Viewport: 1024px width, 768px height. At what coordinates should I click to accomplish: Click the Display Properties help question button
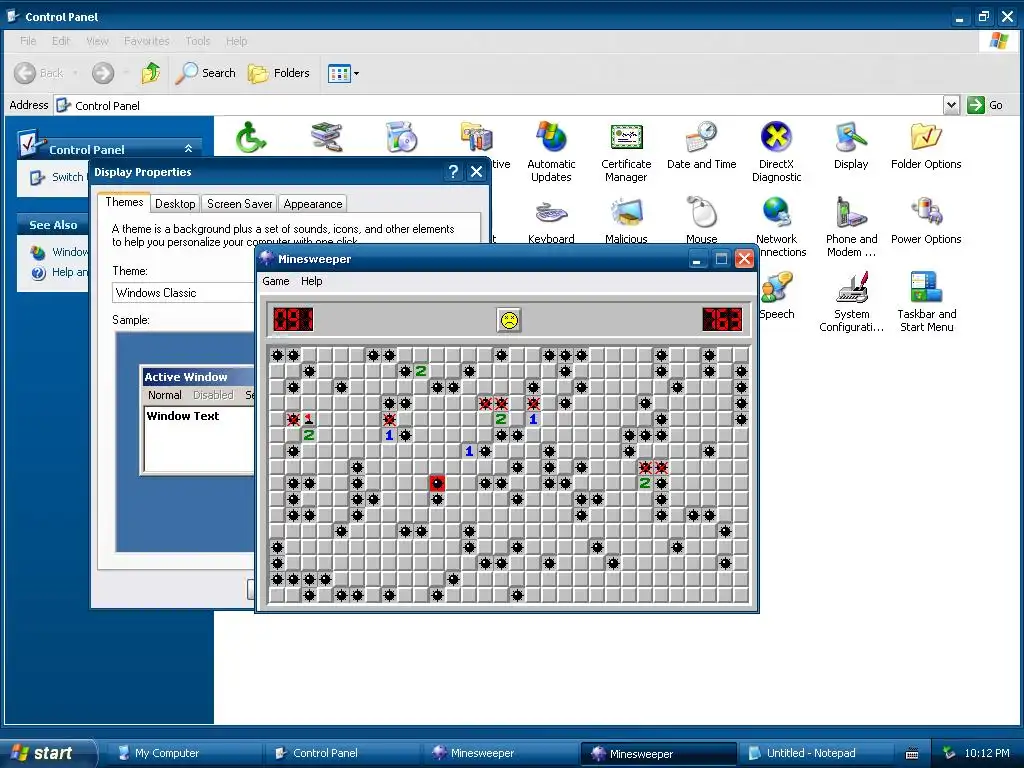coord(453,172)
